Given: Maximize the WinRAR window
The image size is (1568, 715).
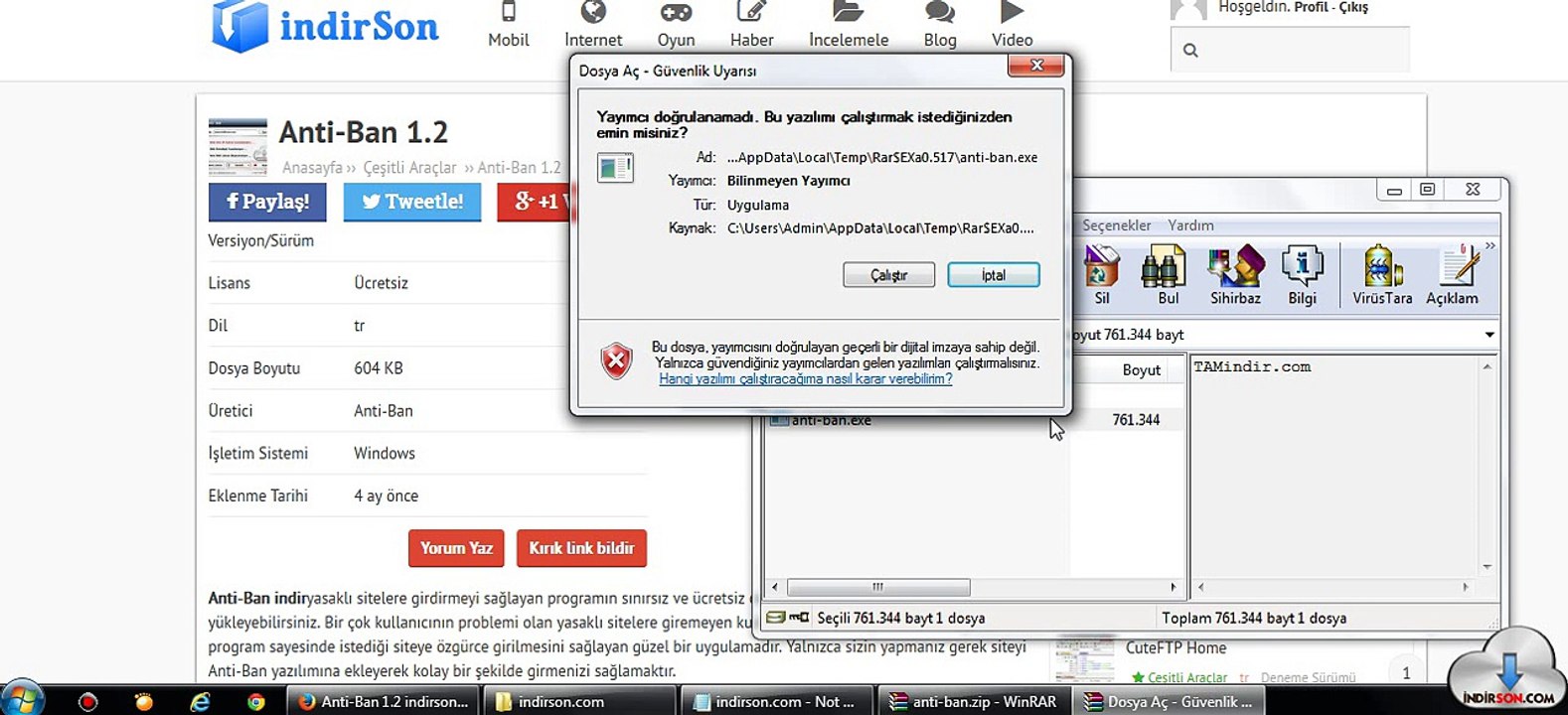Looking at the screenshot, I should tap(1428, 190).
